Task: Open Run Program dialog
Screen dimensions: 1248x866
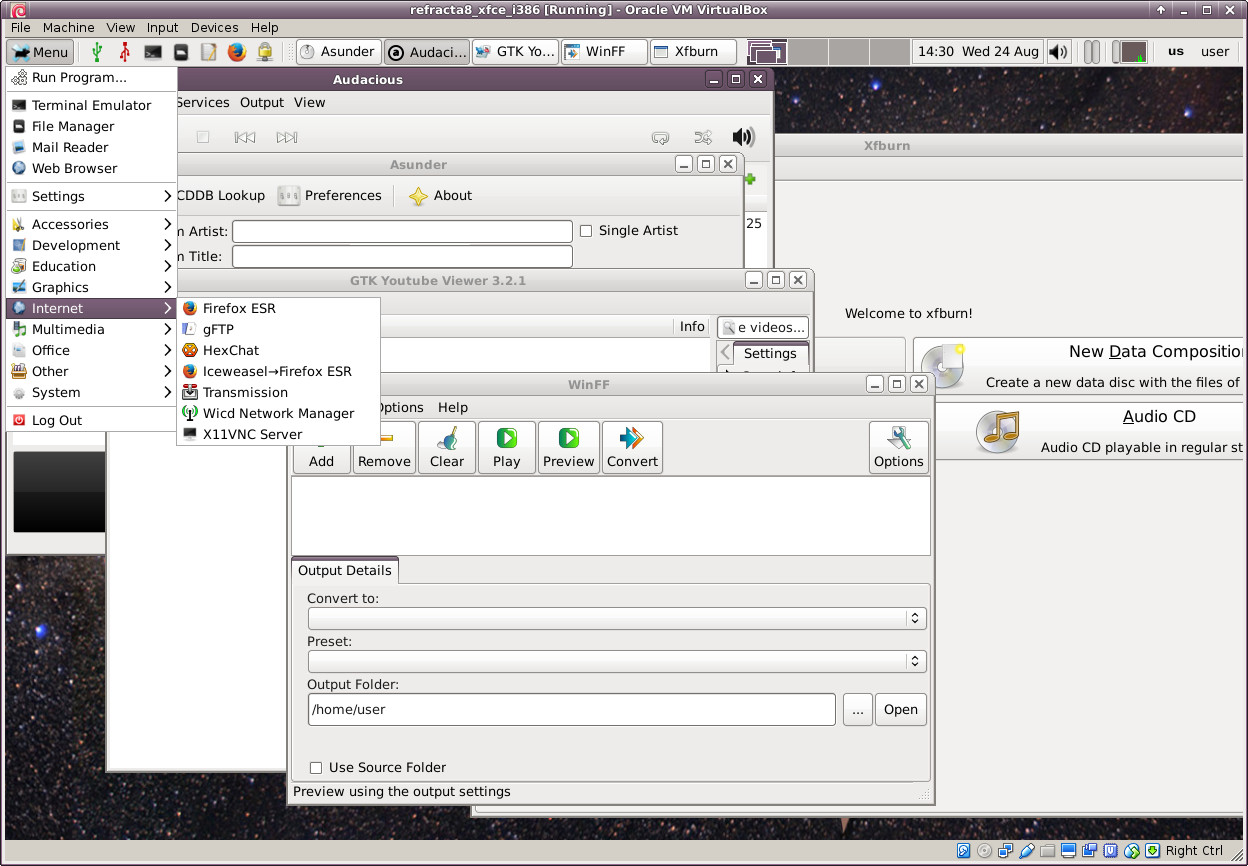Action: click(91, 77)
